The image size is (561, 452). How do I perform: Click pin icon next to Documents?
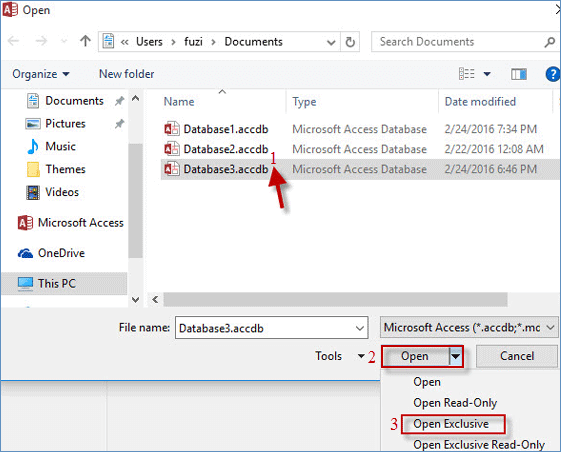tap(119, 101)
